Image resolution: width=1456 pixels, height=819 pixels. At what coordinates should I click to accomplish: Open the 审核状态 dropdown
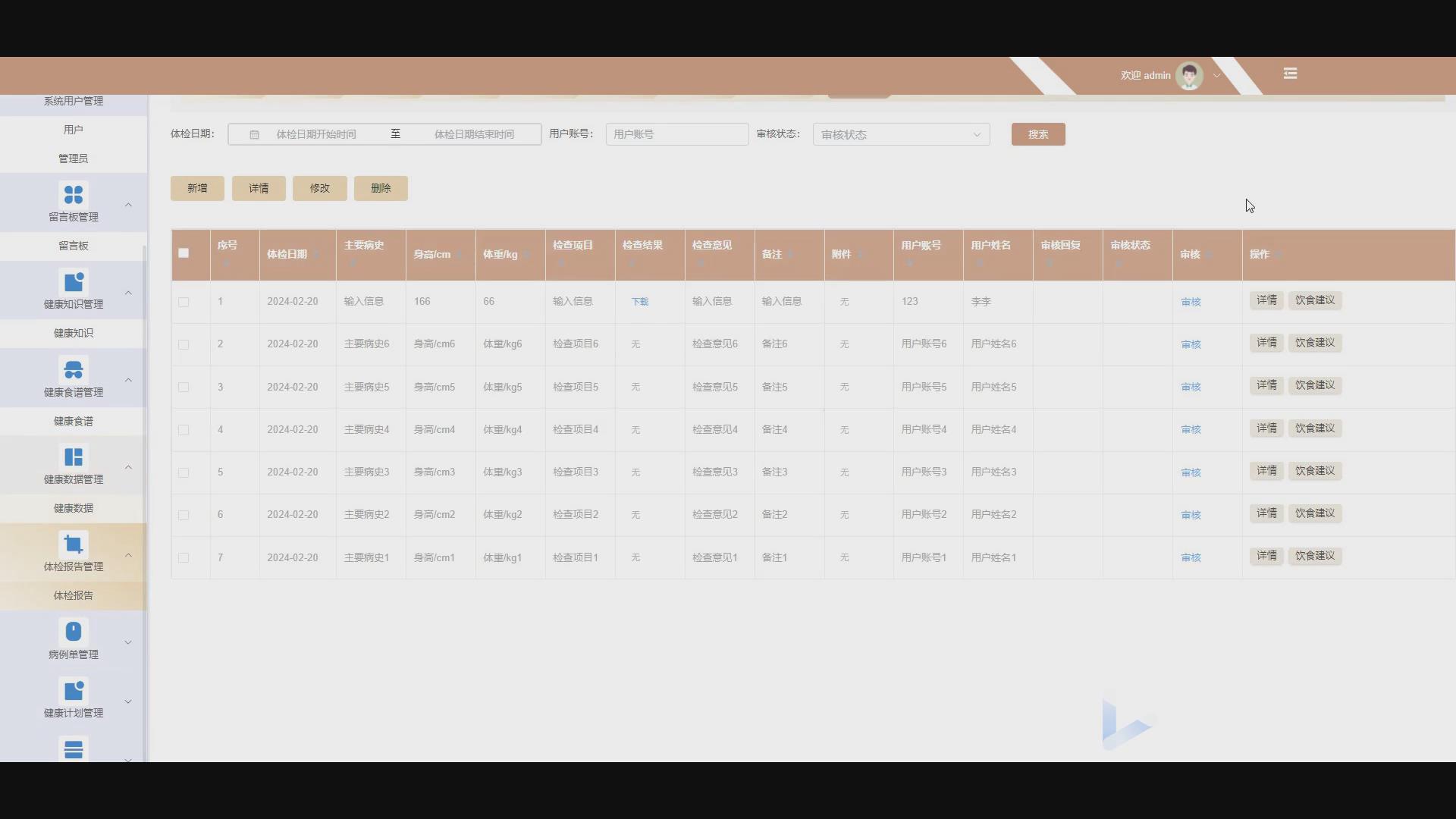pyautogui.click(x=900, y=134)
